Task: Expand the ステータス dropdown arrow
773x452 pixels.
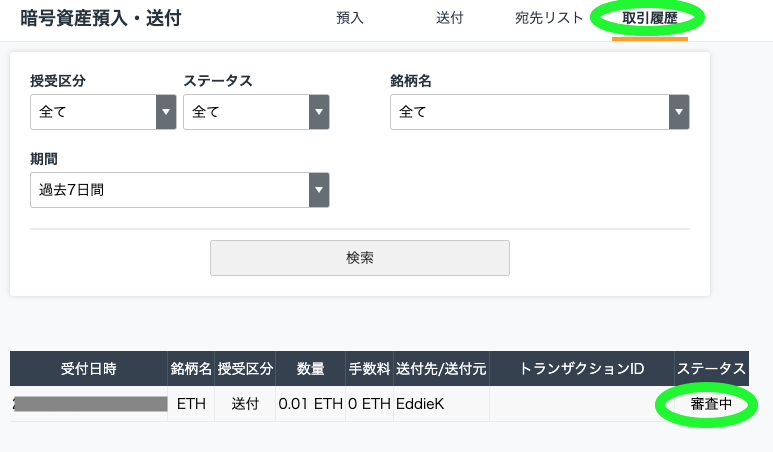Action: 319,112
